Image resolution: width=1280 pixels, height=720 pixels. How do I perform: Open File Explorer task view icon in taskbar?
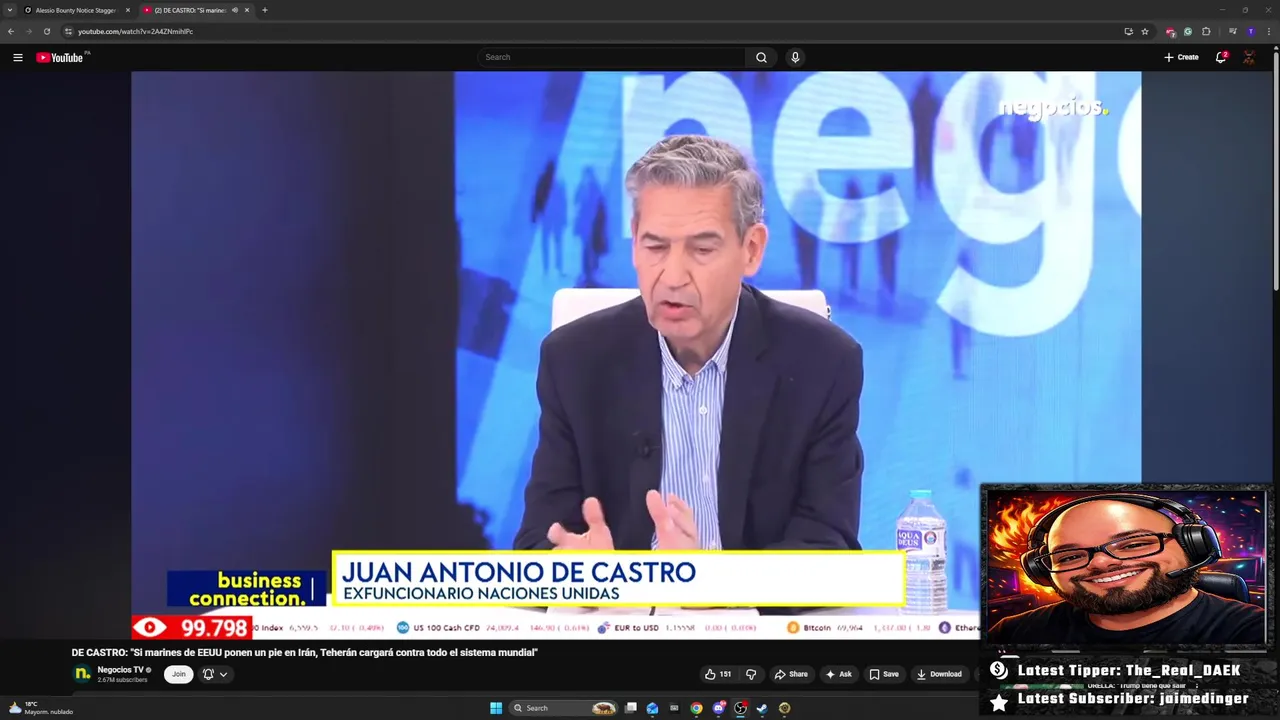[x=631, y=708]
